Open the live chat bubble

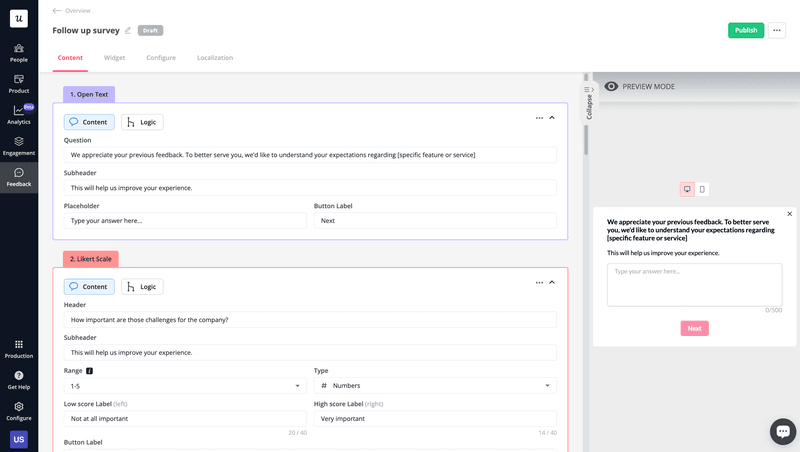[783, 432]
